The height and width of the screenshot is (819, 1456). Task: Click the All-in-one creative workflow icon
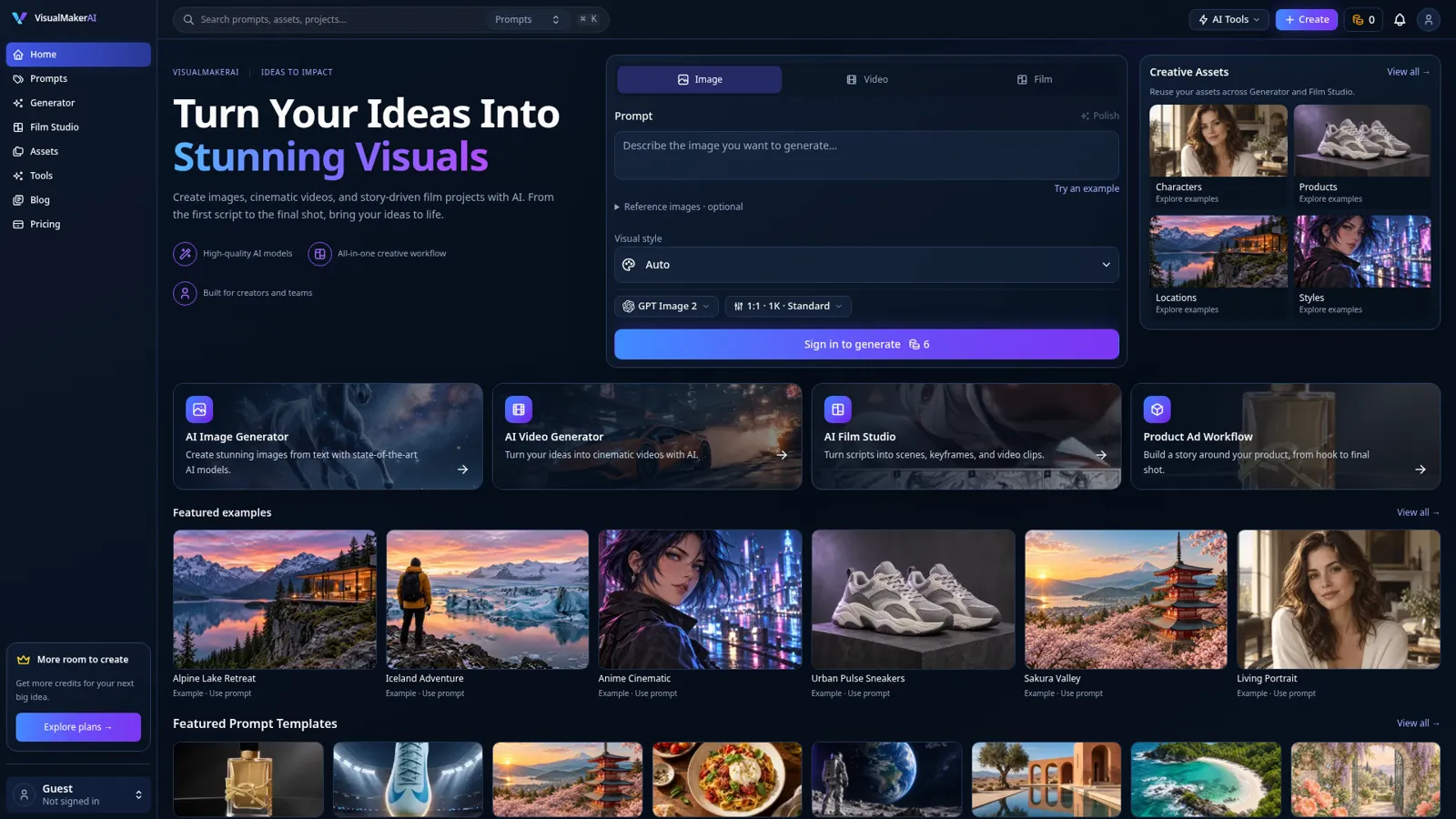coord(319,254)
